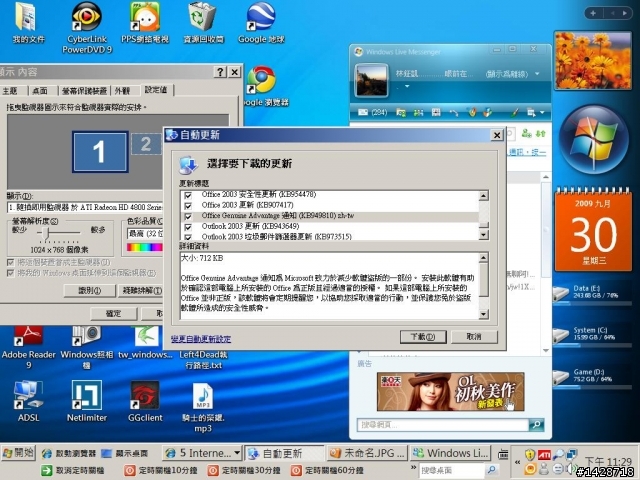Open the Recycle Bin desktop icon

(x=202, y=17)
